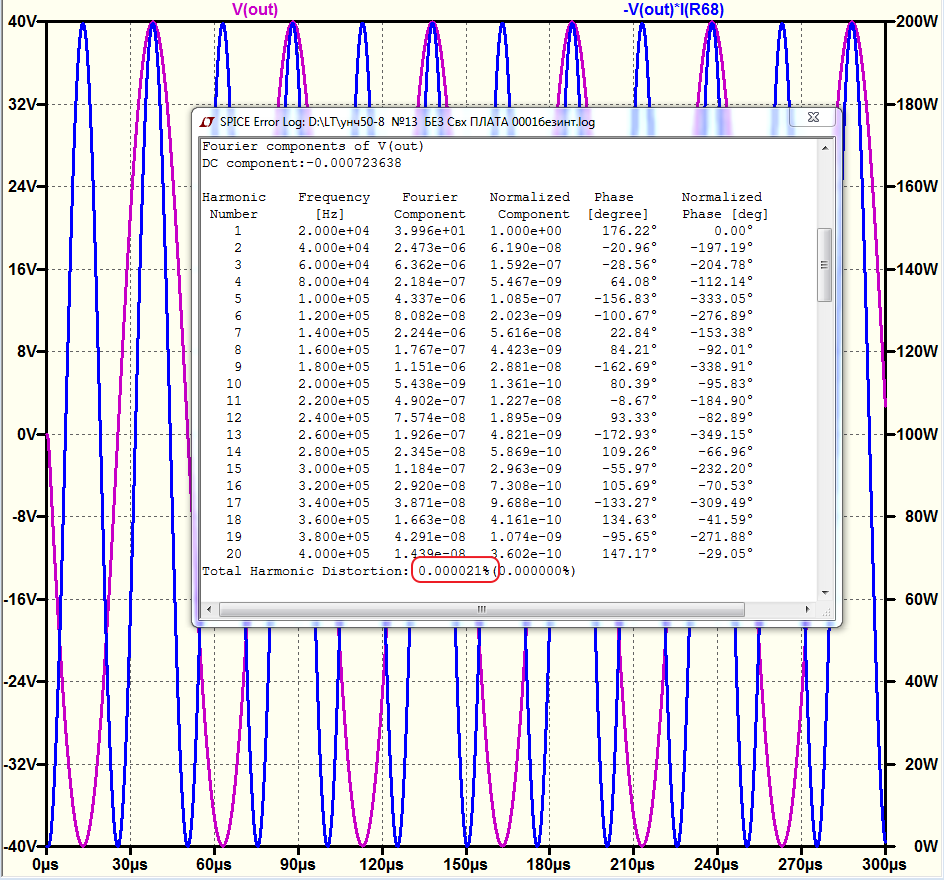This screenshot has height=880, width=944.
Task: Click the resize grip of log window
Action: (827, 612)
